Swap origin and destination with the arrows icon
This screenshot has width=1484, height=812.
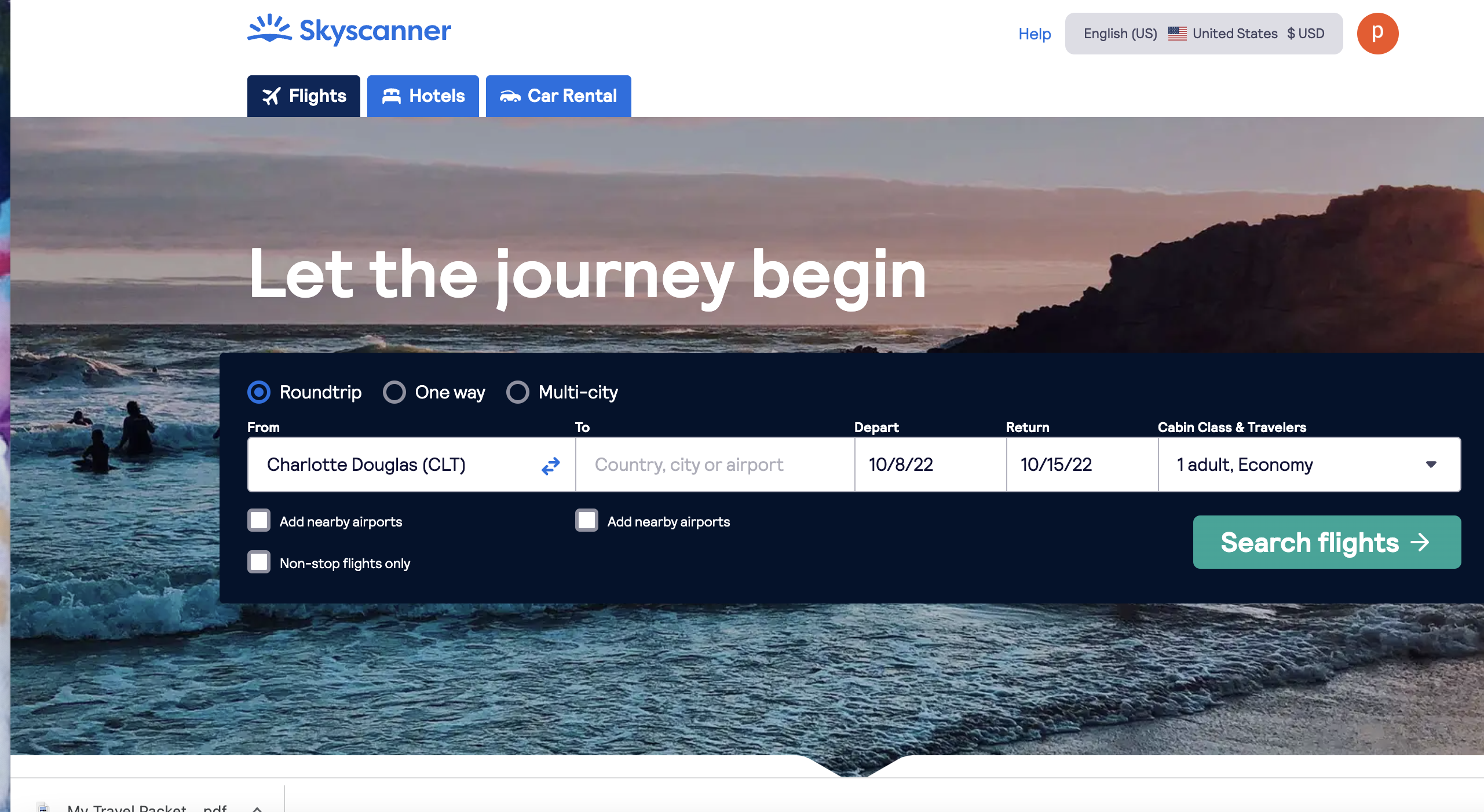[551, 465]
